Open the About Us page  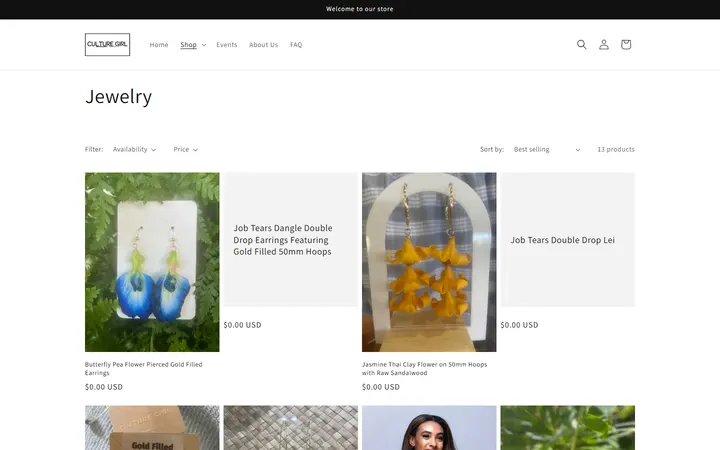tap(264, 45)
